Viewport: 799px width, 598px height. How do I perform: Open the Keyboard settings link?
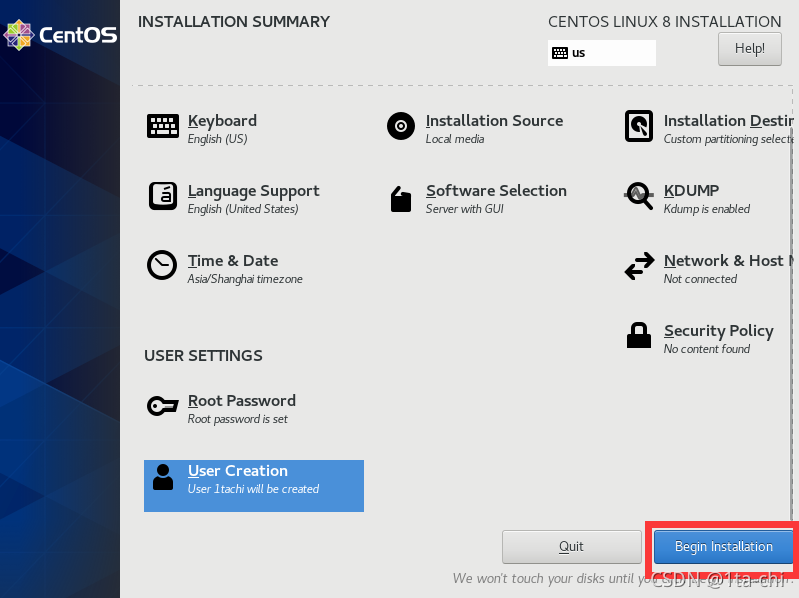pyautogui.click(x=222, y=121)
